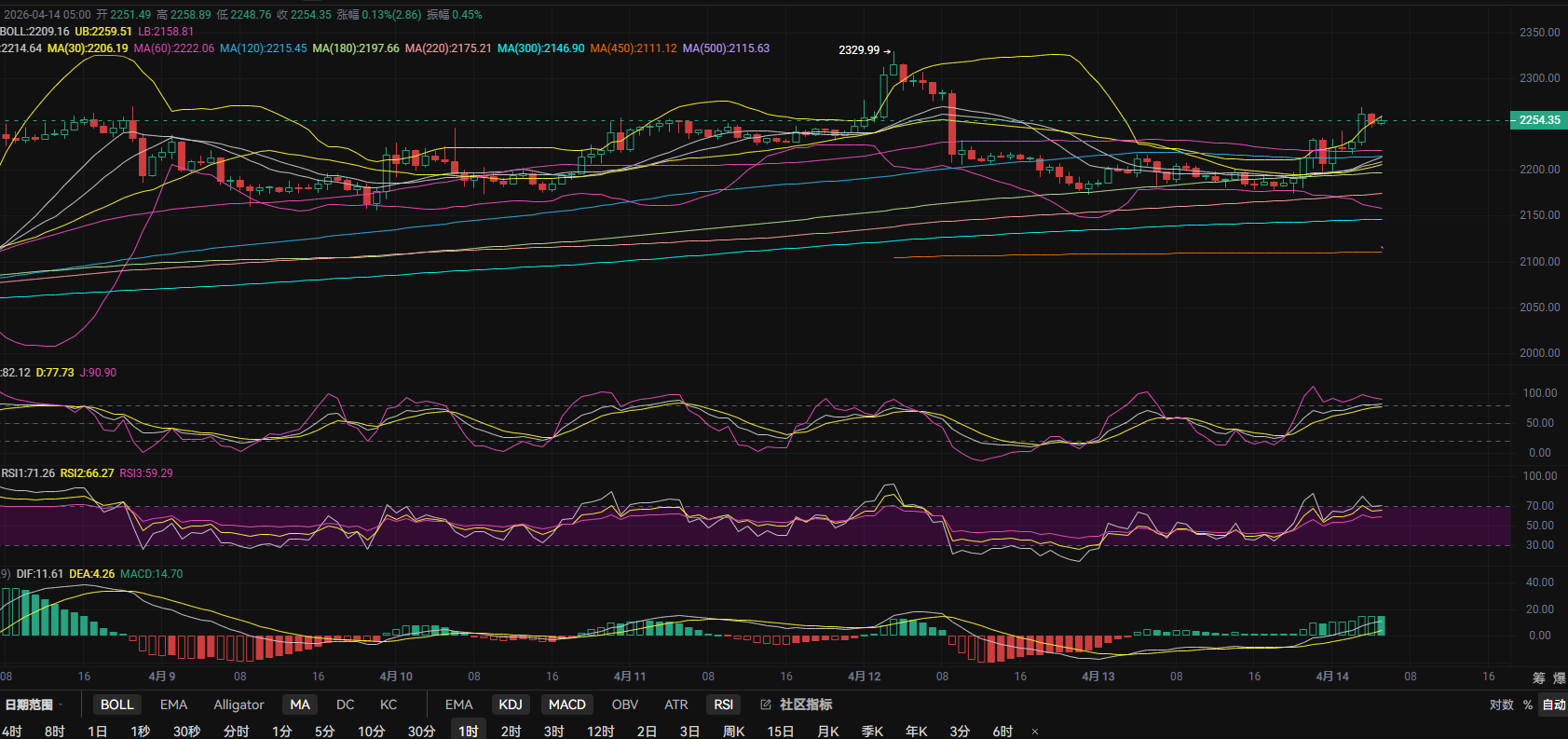Click the 2254.35 current price label
The image size is (1568, 739).
point(1538,120)
